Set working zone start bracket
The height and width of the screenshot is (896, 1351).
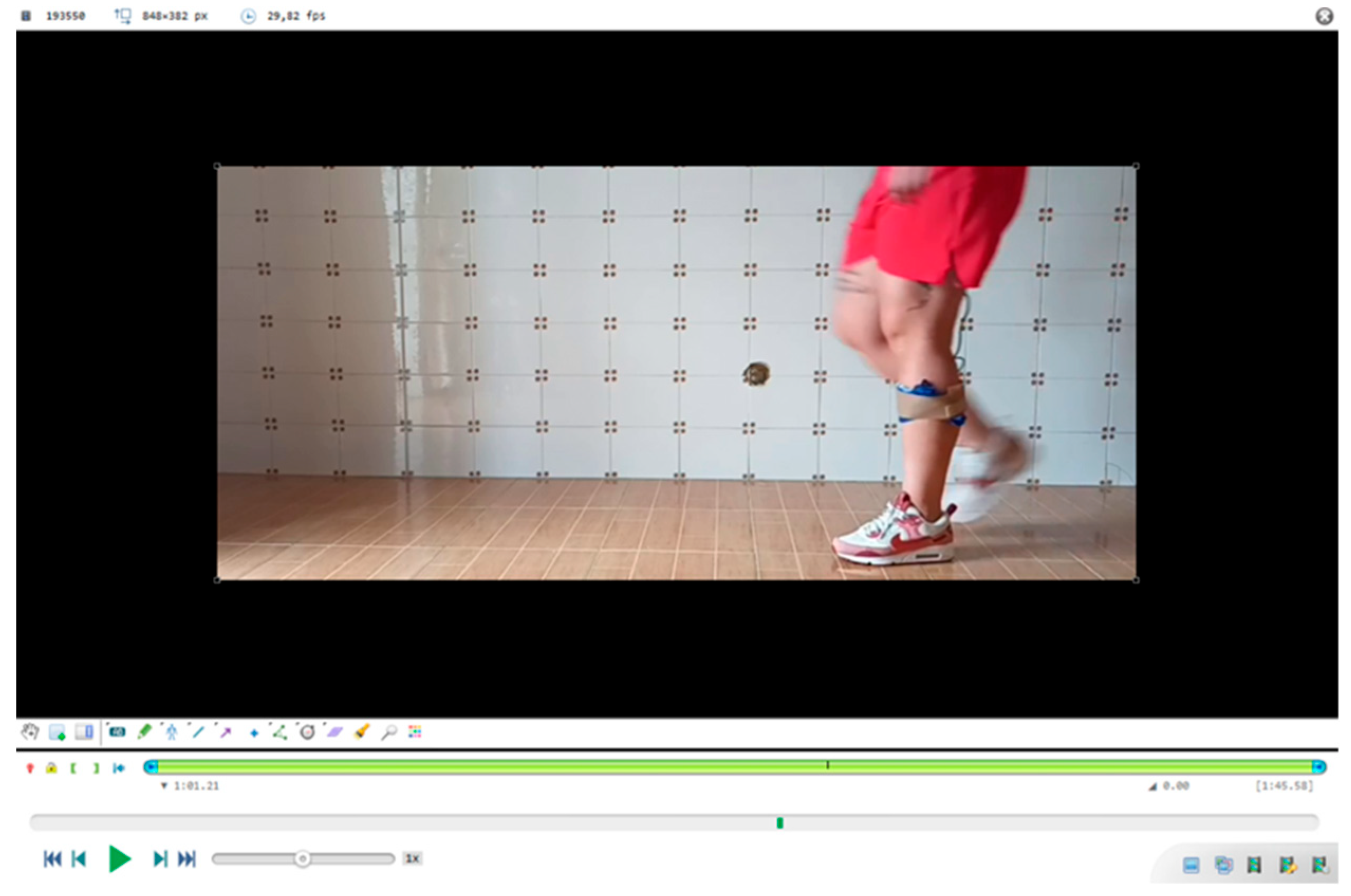pyautogui.click(x=73, y=768)
